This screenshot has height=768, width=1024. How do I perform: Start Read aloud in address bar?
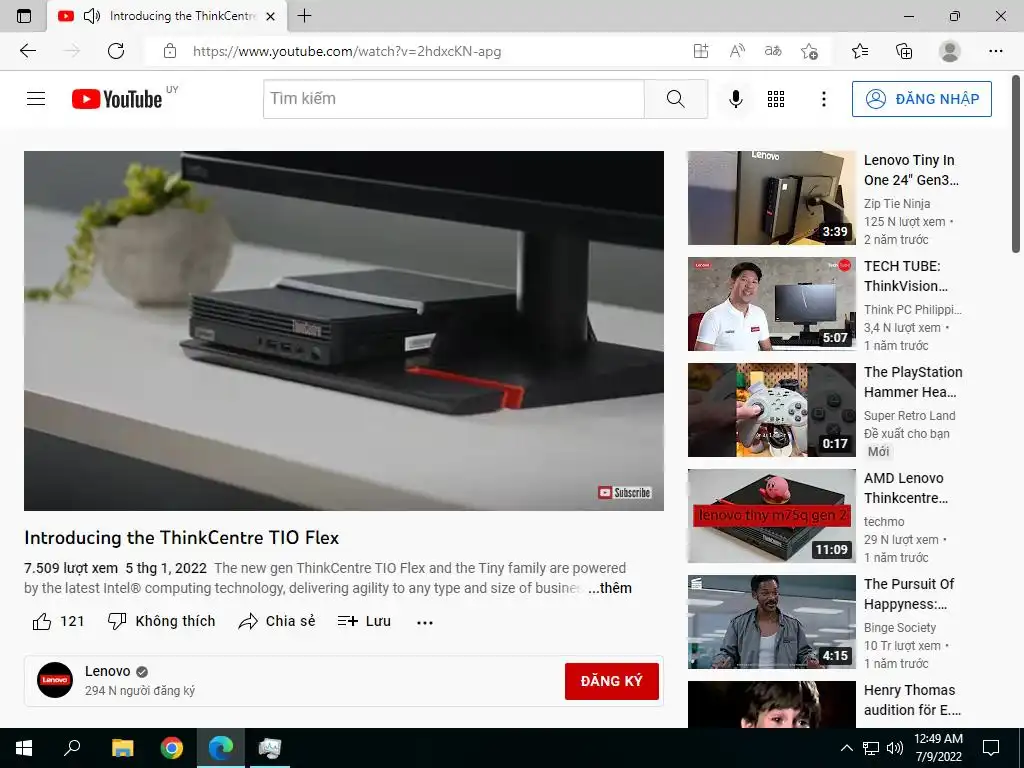(737, 51)
